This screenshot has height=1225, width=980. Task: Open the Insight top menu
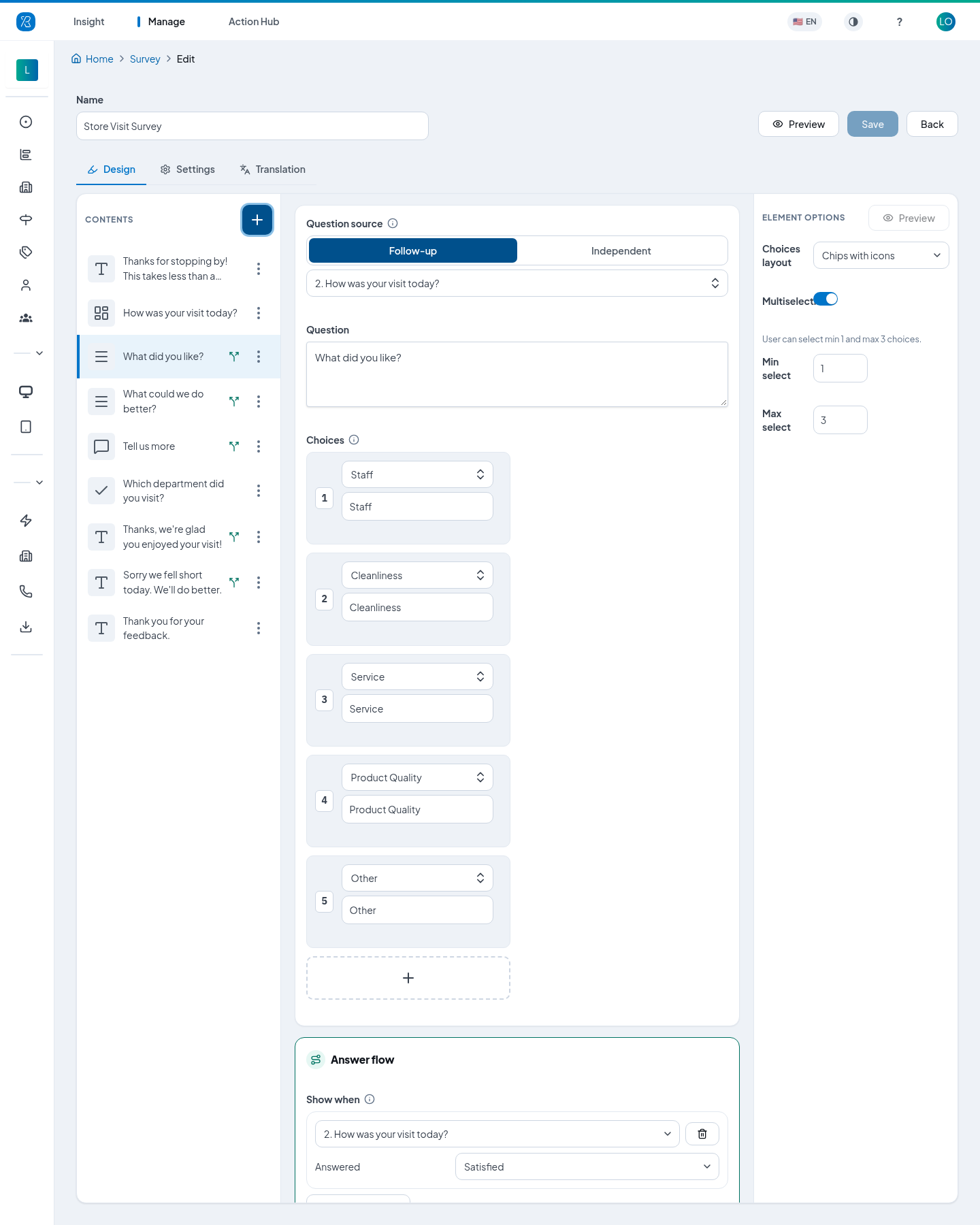pyautogui.click(x=89, y=22)
